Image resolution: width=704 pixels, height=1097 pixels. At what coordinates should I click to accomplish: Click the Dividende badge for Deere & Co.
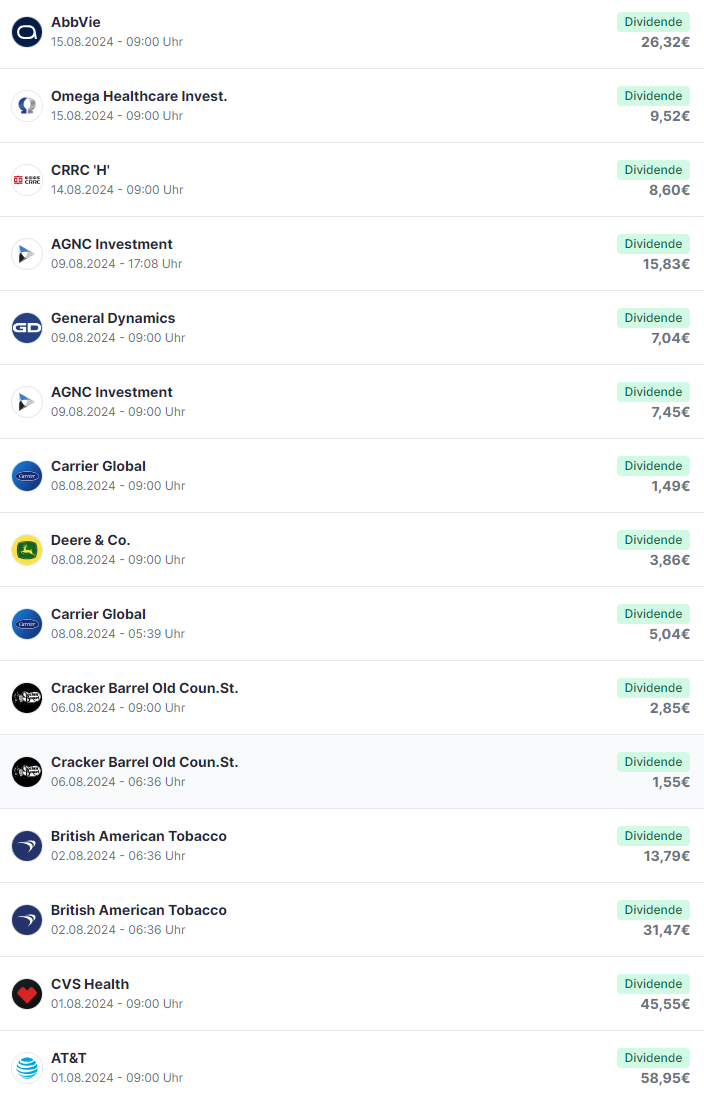[x=653, y=540]
